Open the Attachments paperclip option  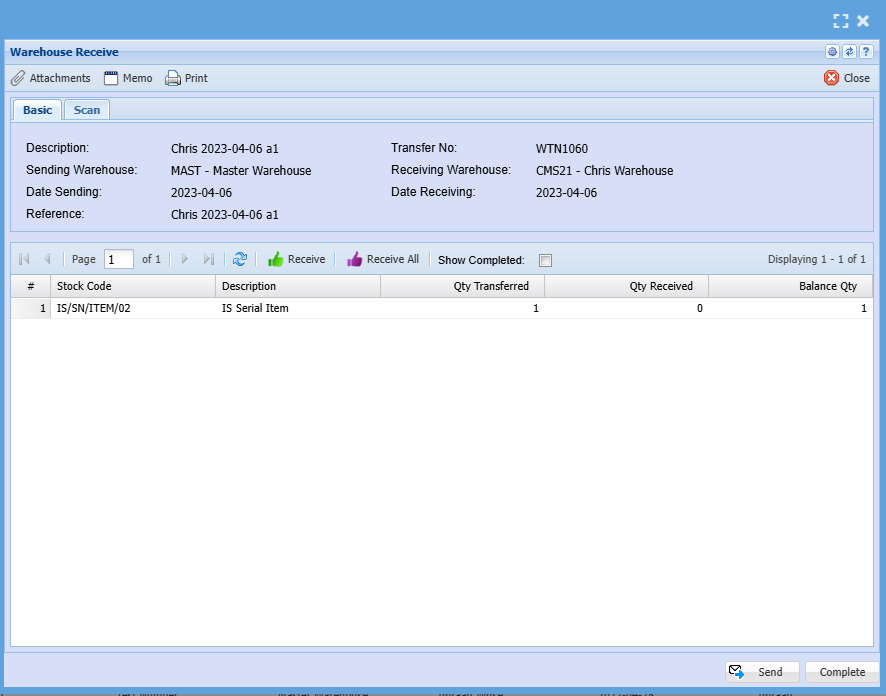(x=51, y=78)
